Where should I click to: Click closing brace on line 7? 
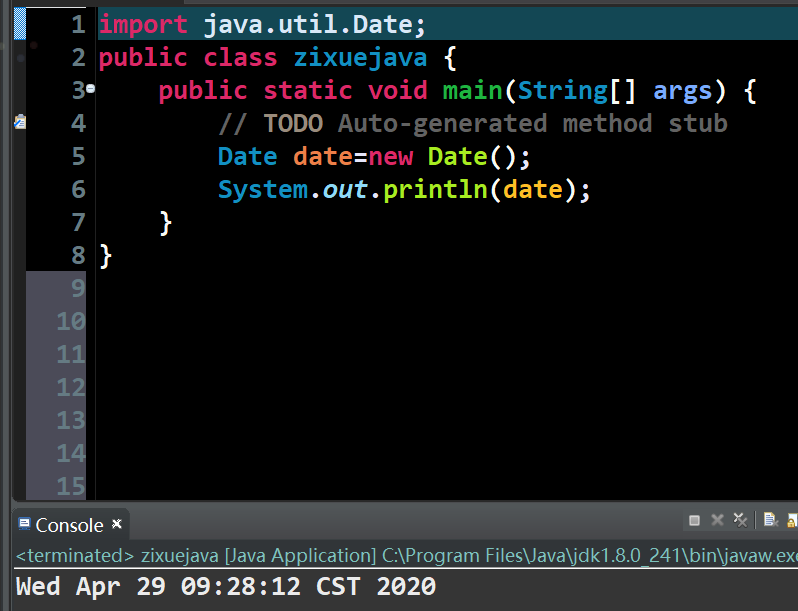point(165,223)
